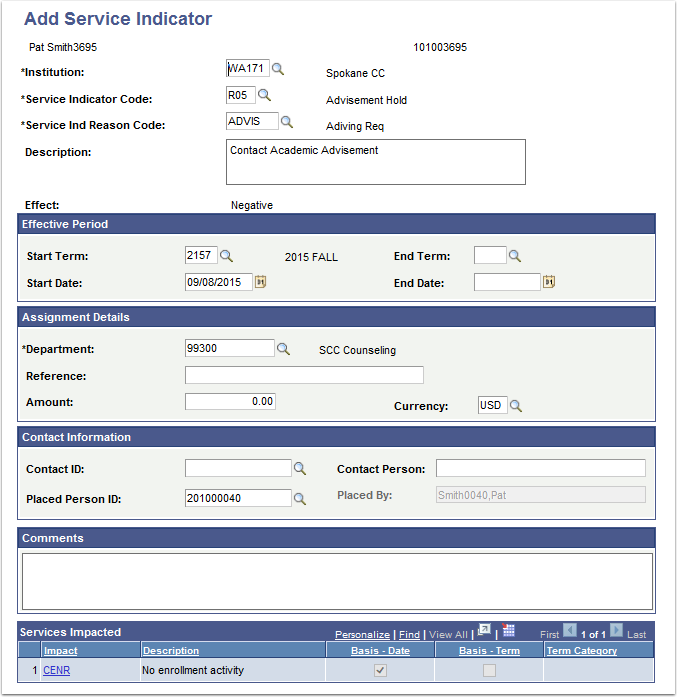The width and height of the screenshot is (677, 697).
Task: Sort by Basis - Term column header
Action: [x=489, y=651]
